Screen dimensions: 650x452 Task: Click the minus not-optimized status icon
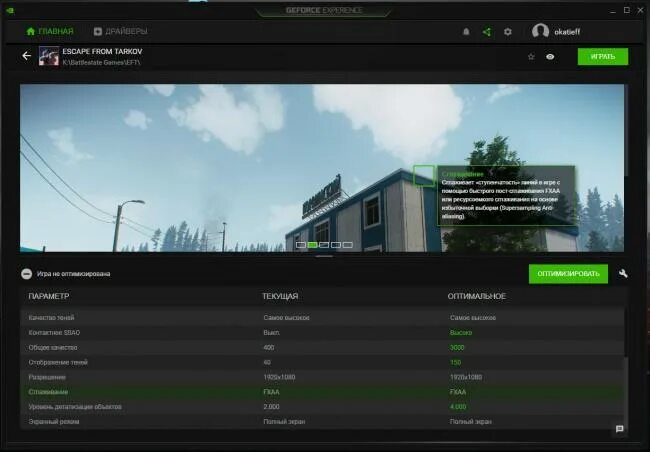[x=27, y=274]
